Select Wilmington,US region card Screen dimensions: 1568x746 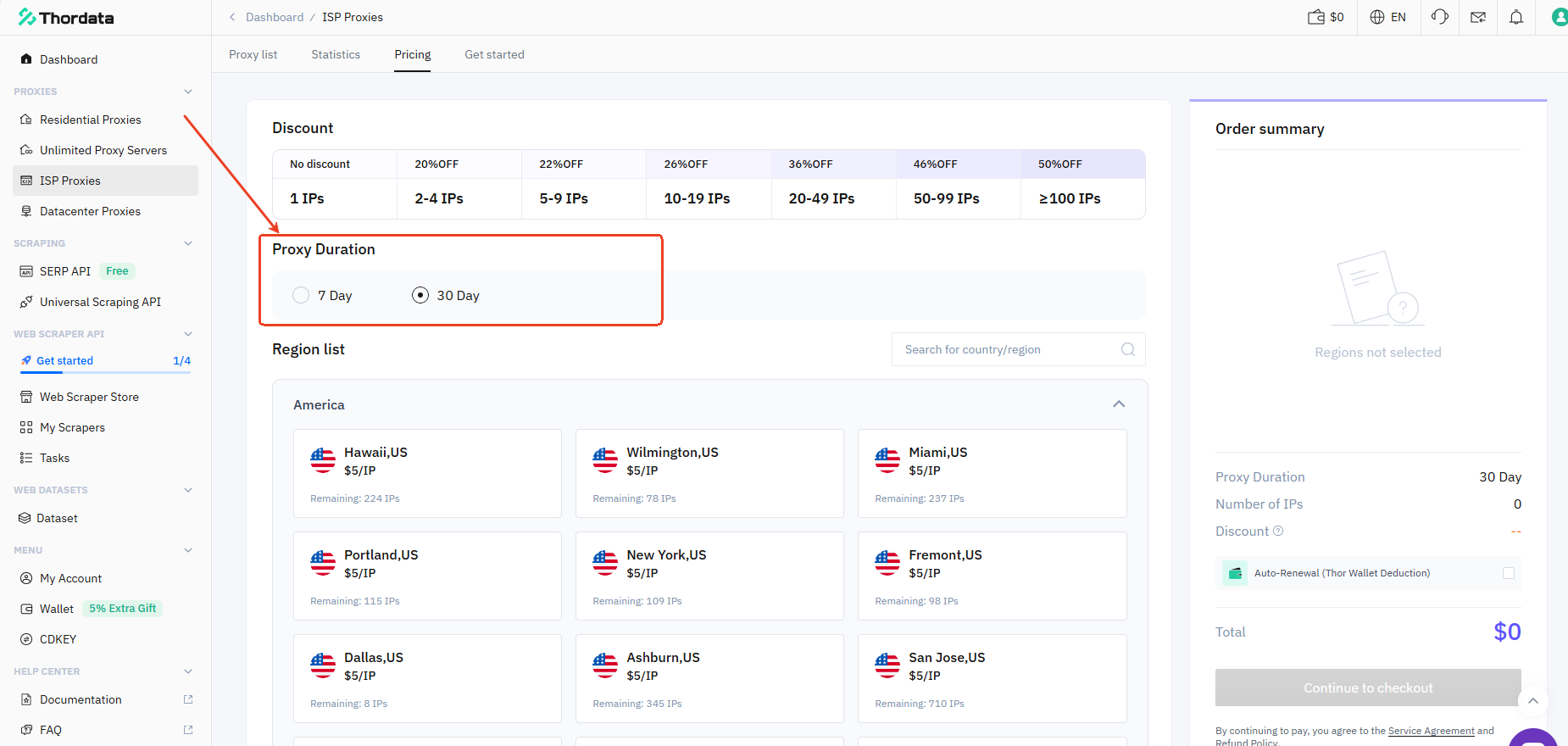tap(709, 473)
